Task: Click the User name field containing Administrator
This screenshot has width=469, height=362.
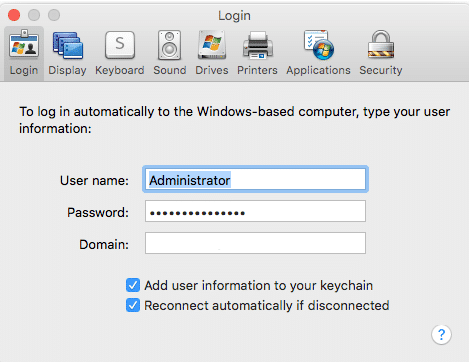Action: point(255,179)
